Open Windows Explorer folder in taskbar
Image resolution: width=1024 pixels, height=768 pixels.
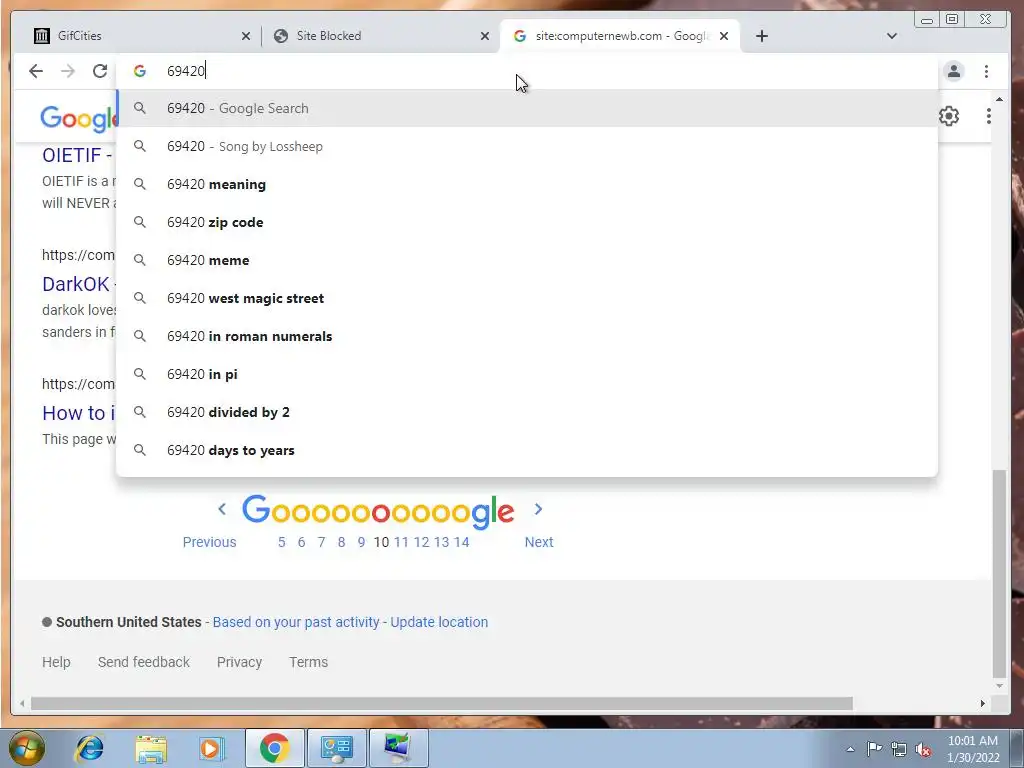151,749
